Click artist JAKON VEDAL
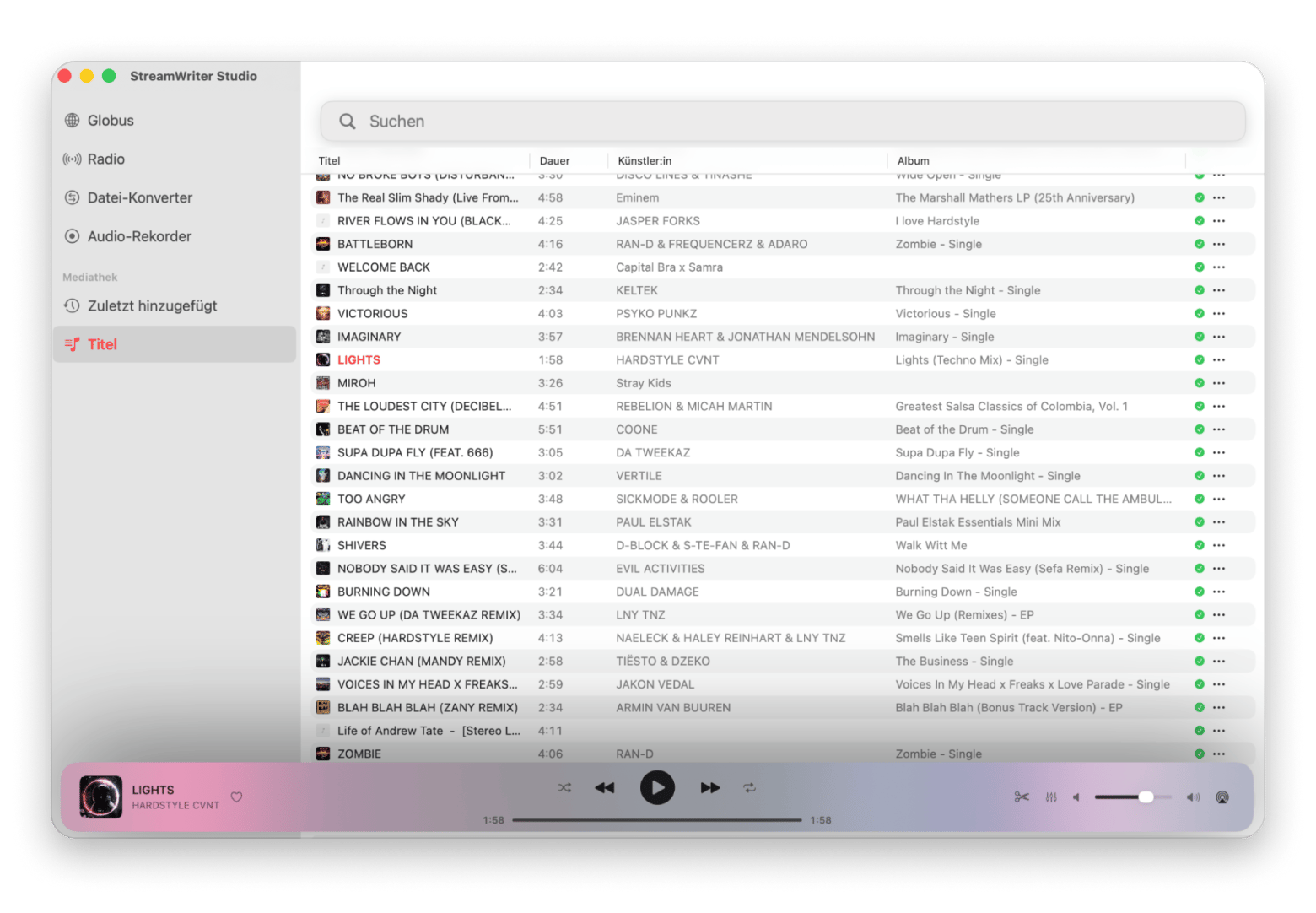 655,685
